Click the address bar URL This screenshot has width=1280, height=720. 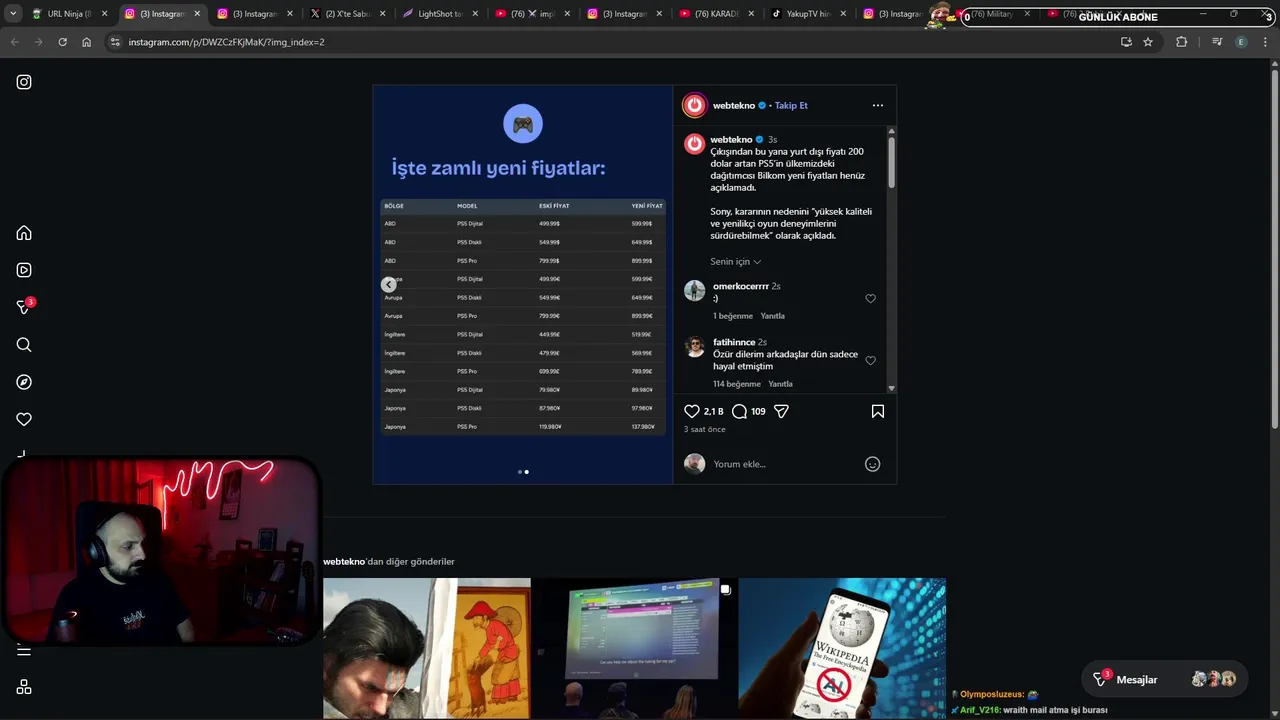point(226,42)
